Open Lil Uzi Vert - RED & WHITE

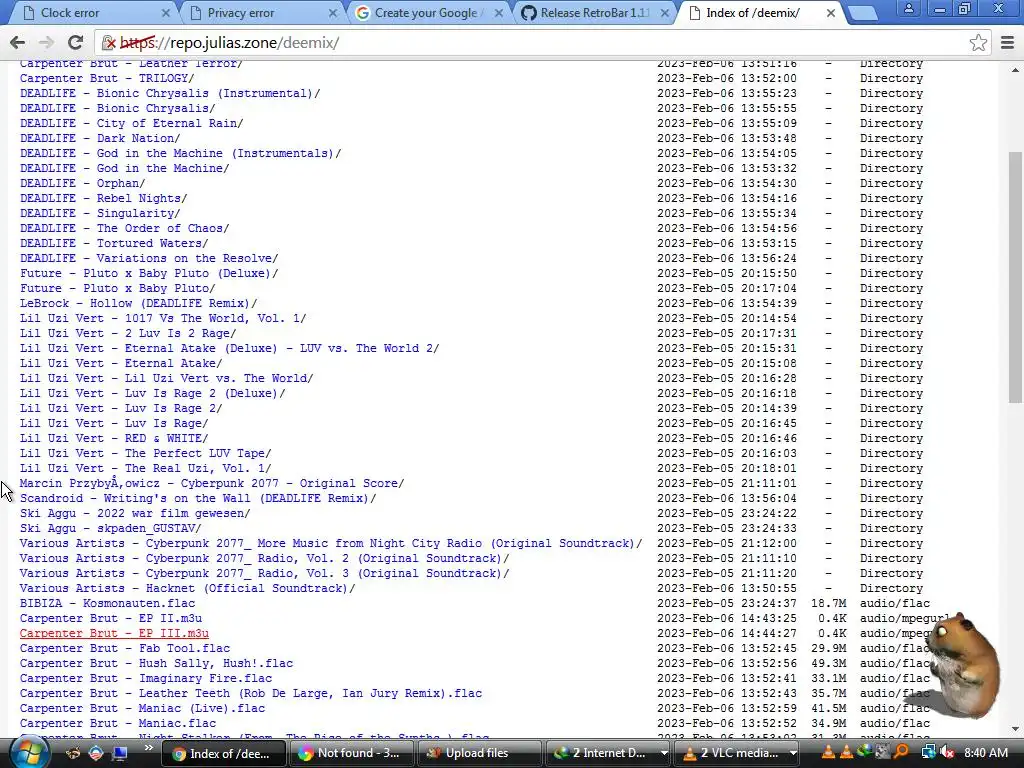click(114, 439)
